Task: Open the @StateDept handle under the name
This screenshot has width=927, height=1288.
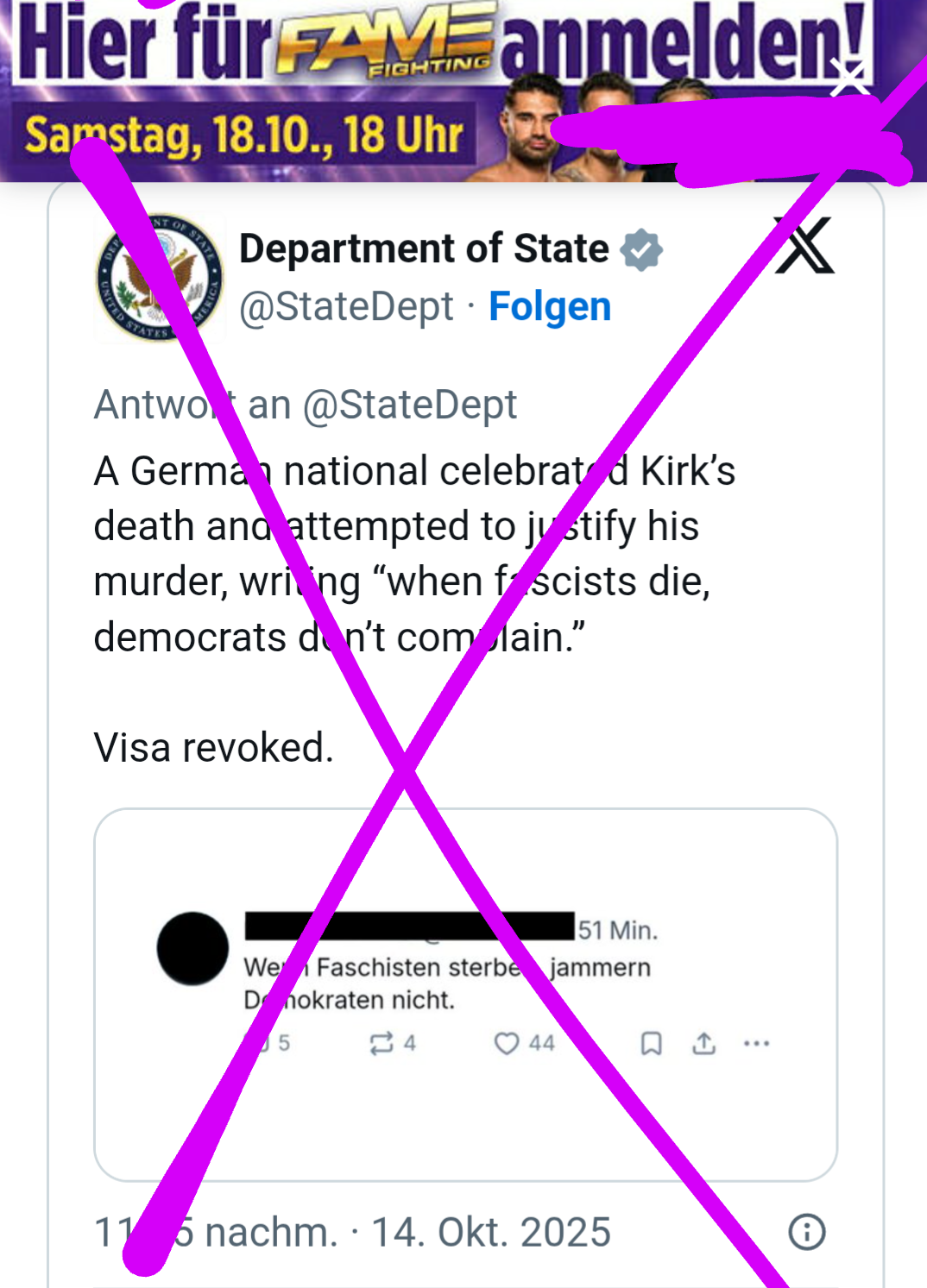Action: tap(346, 306)
